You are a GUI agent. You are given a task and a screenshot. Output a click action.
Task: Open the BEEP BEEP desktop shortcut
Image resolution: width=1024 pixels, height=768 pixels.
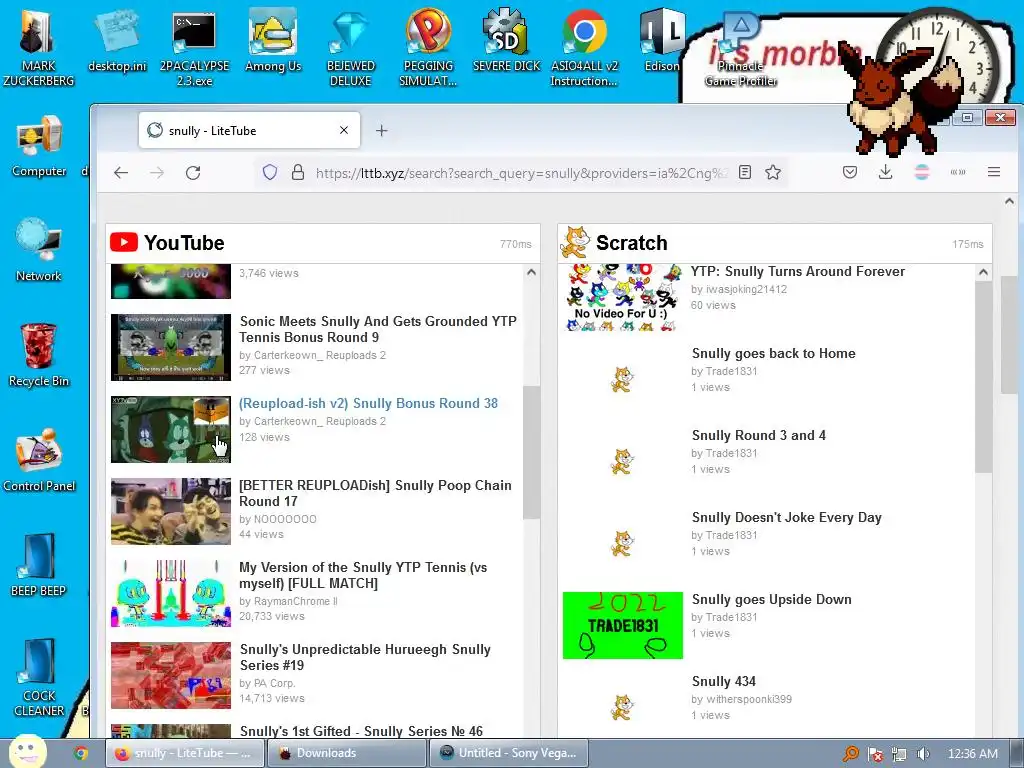(x=39, y=566)
